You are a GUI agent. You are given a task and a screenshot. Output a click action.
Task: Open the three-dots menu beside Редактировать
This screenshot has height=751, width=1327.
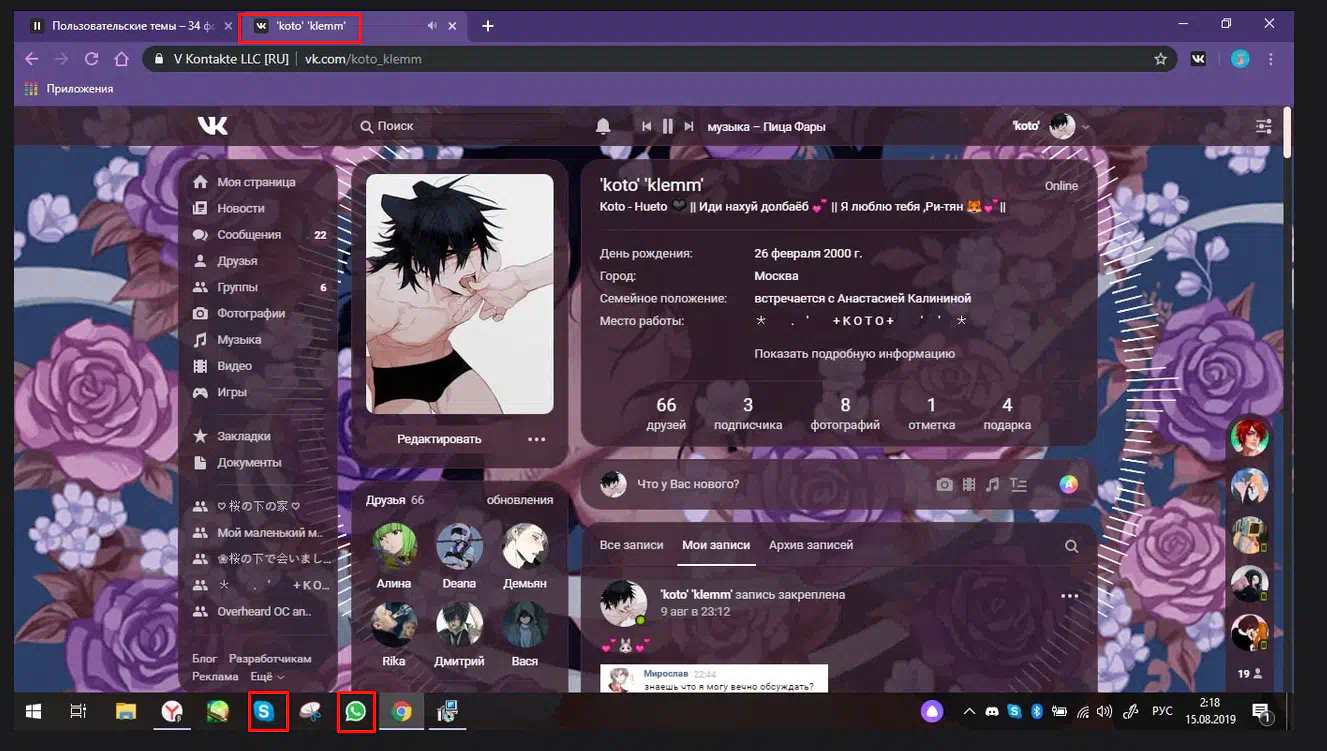pos(537,439)
